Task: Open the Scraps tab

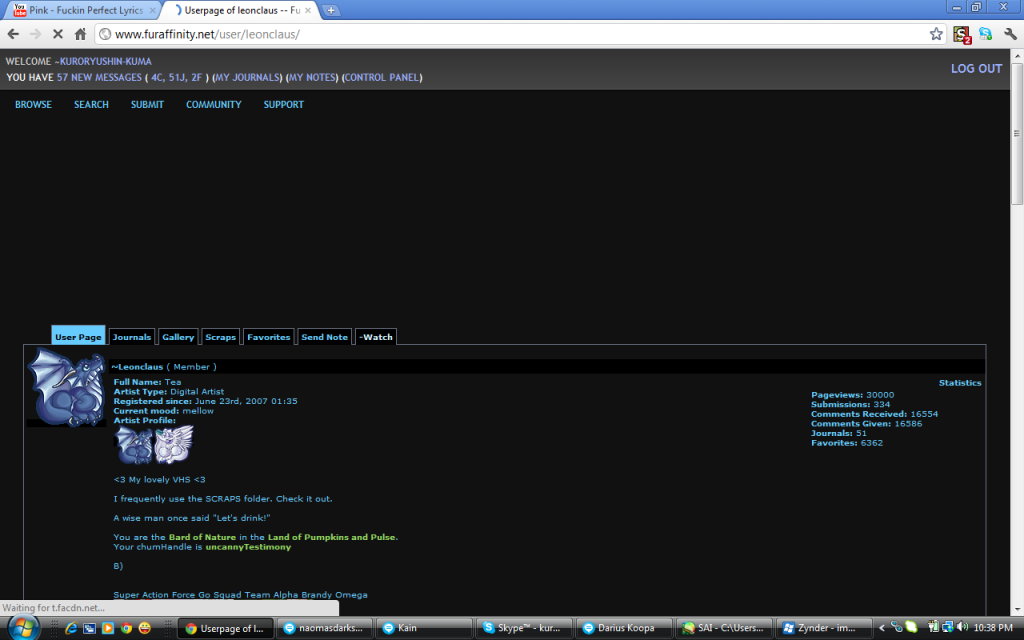Action: (220, 337)
